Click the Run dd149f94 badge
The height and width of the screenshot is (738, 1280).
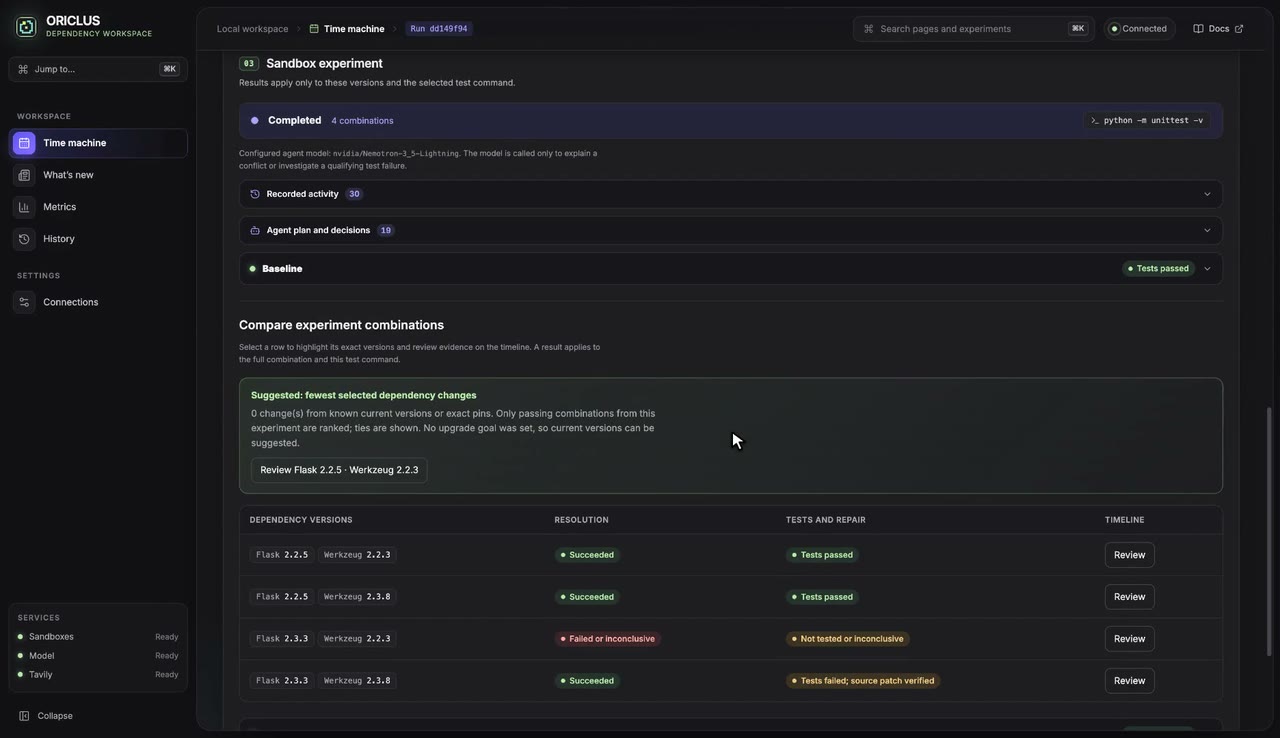[438, 29]
